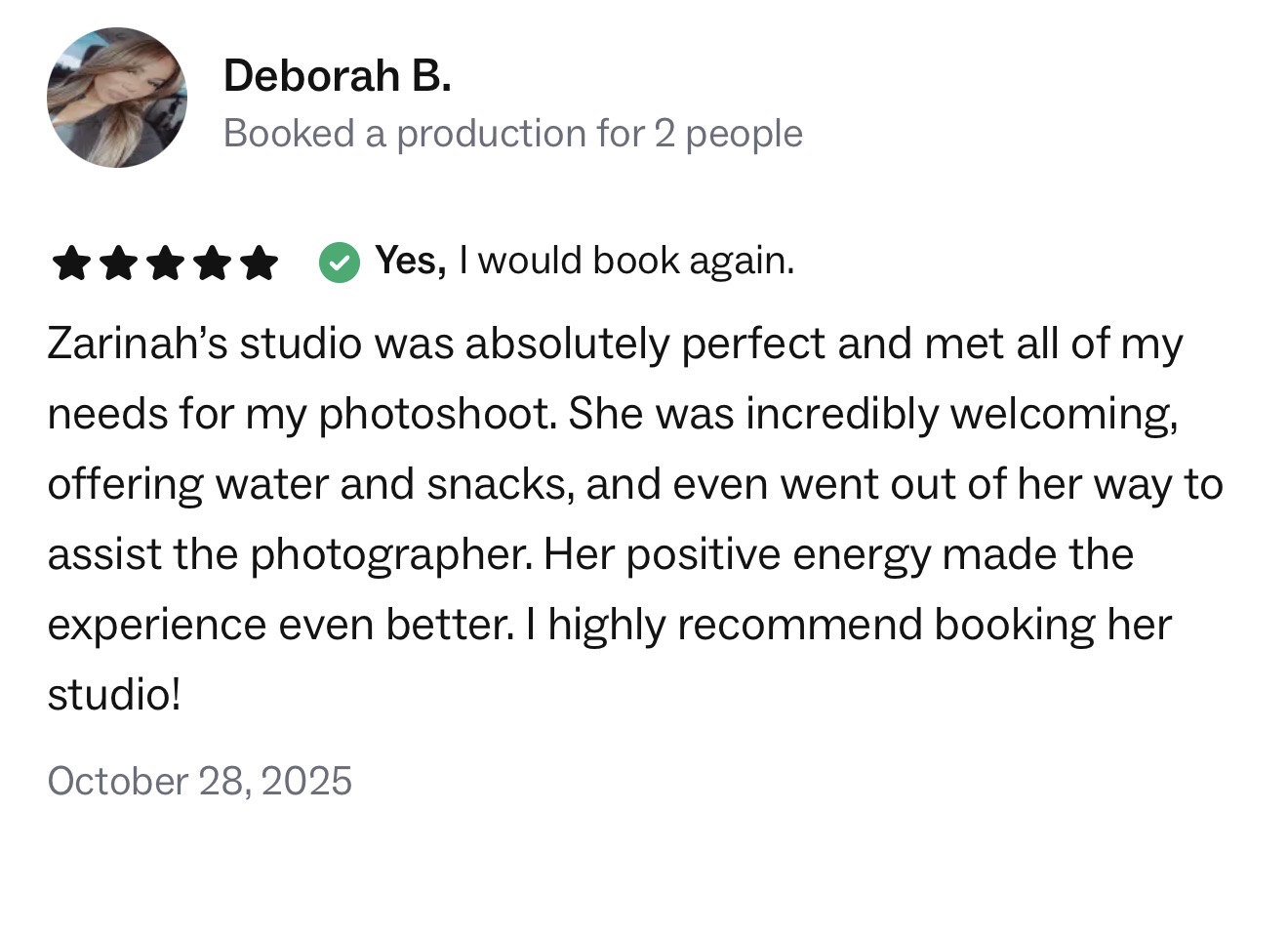The image size is (1288, 933).
Task: Click the green verified checkmark icon
Action: point(340,262)
